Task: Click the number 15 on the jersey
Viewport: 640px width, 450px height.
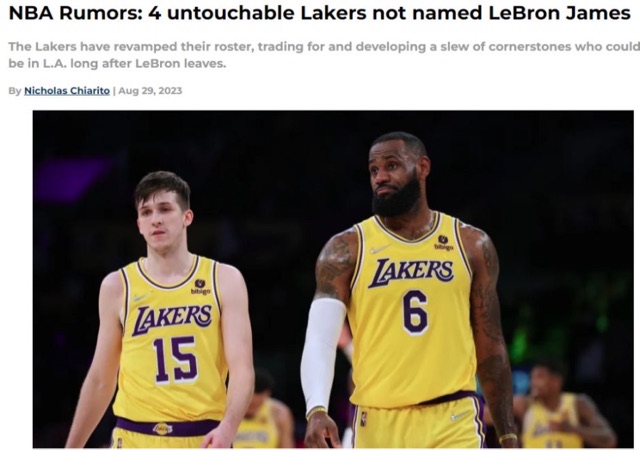Action: pyautogui.click(x=176, y=359)
